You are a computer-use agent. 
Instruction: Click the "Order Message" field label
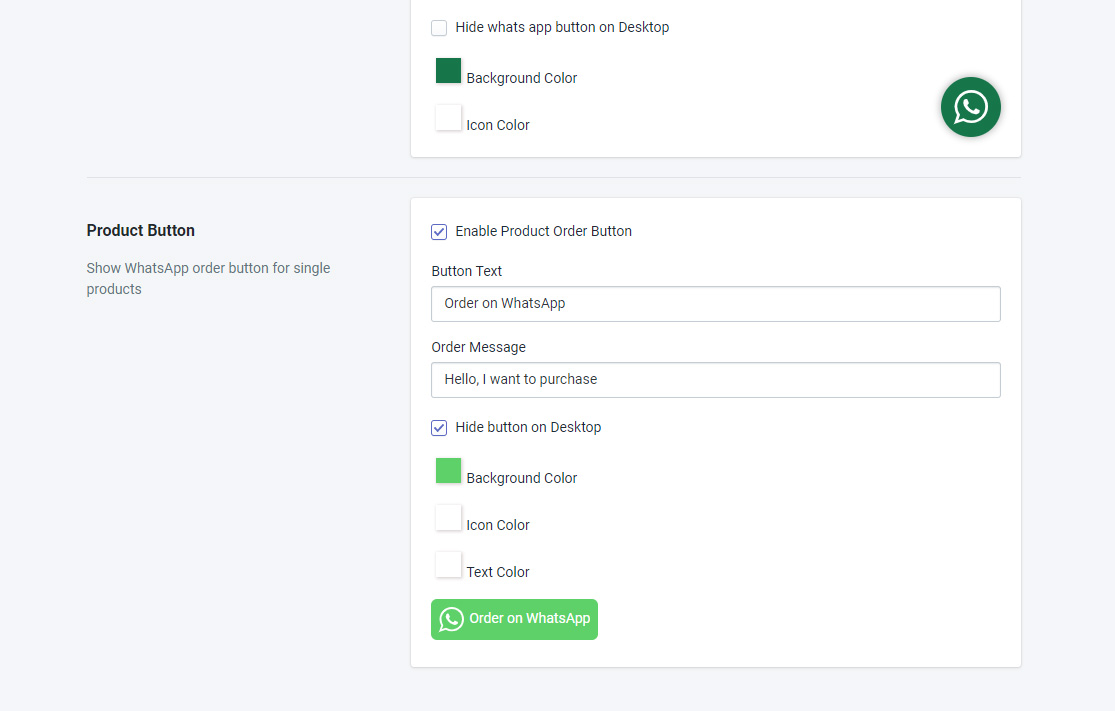click(x=478, y=347)
